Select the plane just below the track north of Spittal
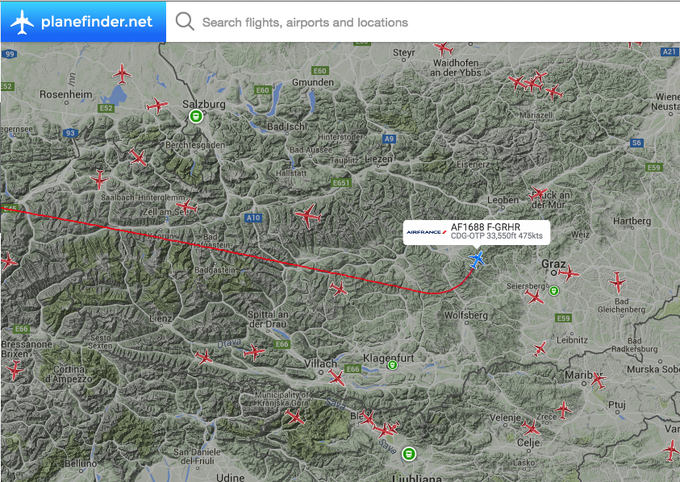The width and height of the screenshot is (680, 482). point(338,289)
